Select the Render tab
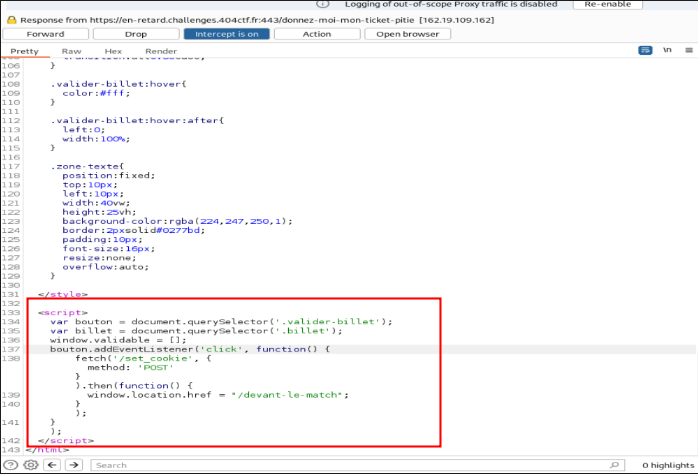The height and width of the screenshot is (474, 698). click(160, 51)
